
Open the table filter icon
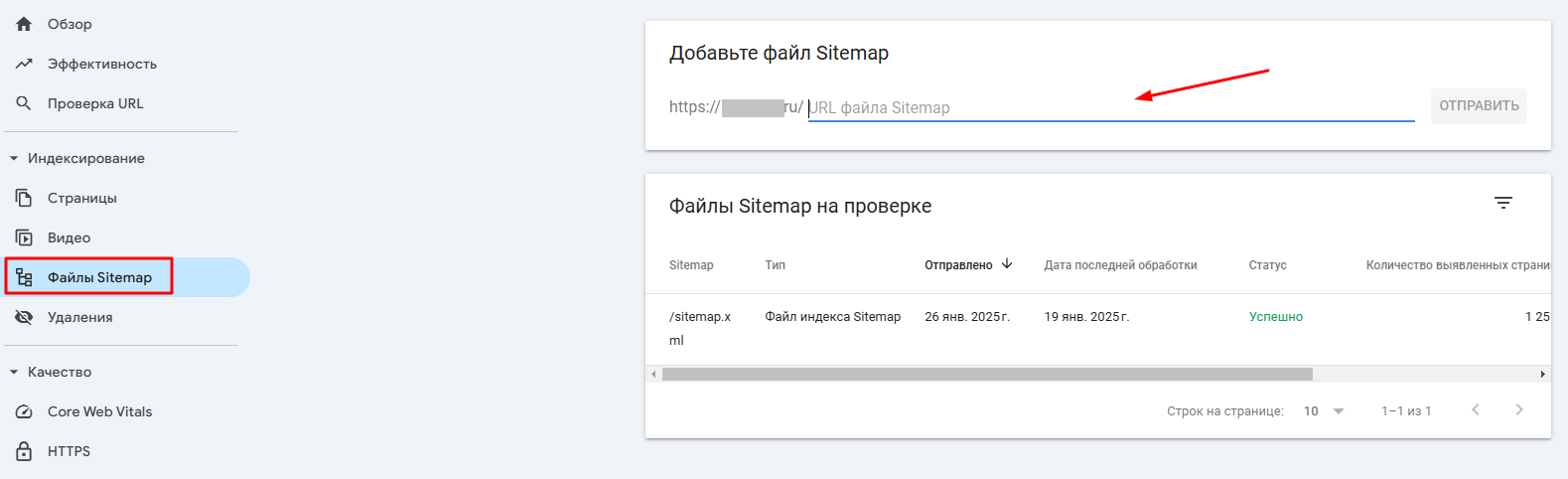pyautogui.click(x=1502, y=203)
